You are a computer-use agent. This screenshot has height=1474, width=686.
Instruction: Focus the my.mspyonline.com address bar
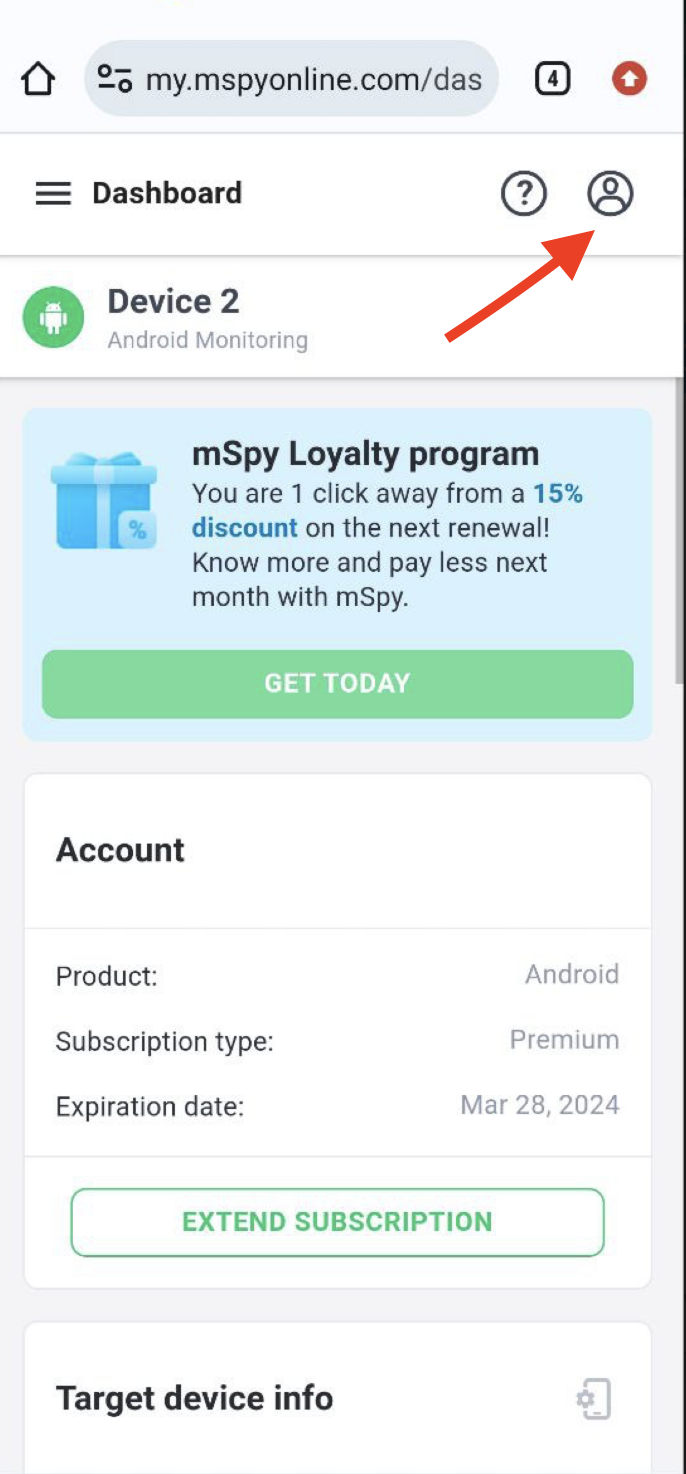point(312,79)
